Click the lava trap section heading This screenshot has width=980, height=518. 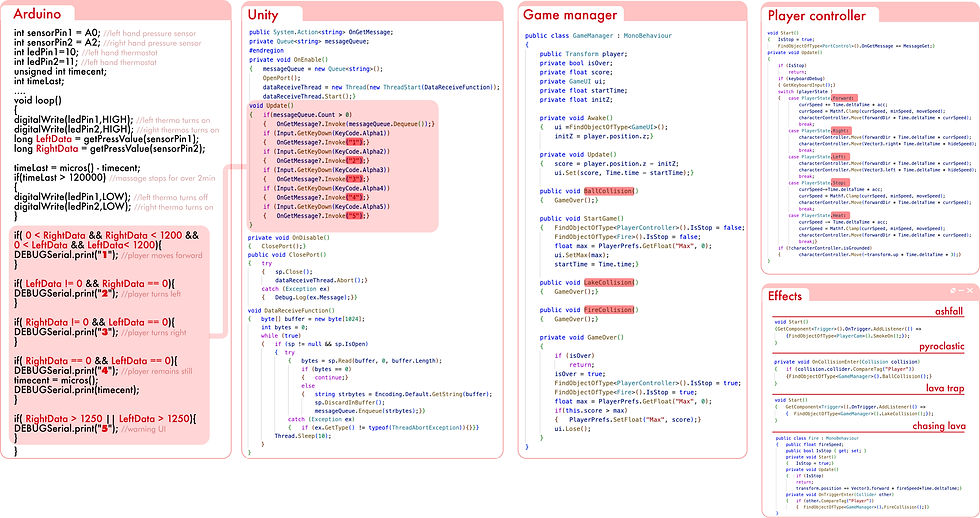click(x=945, y=388)
